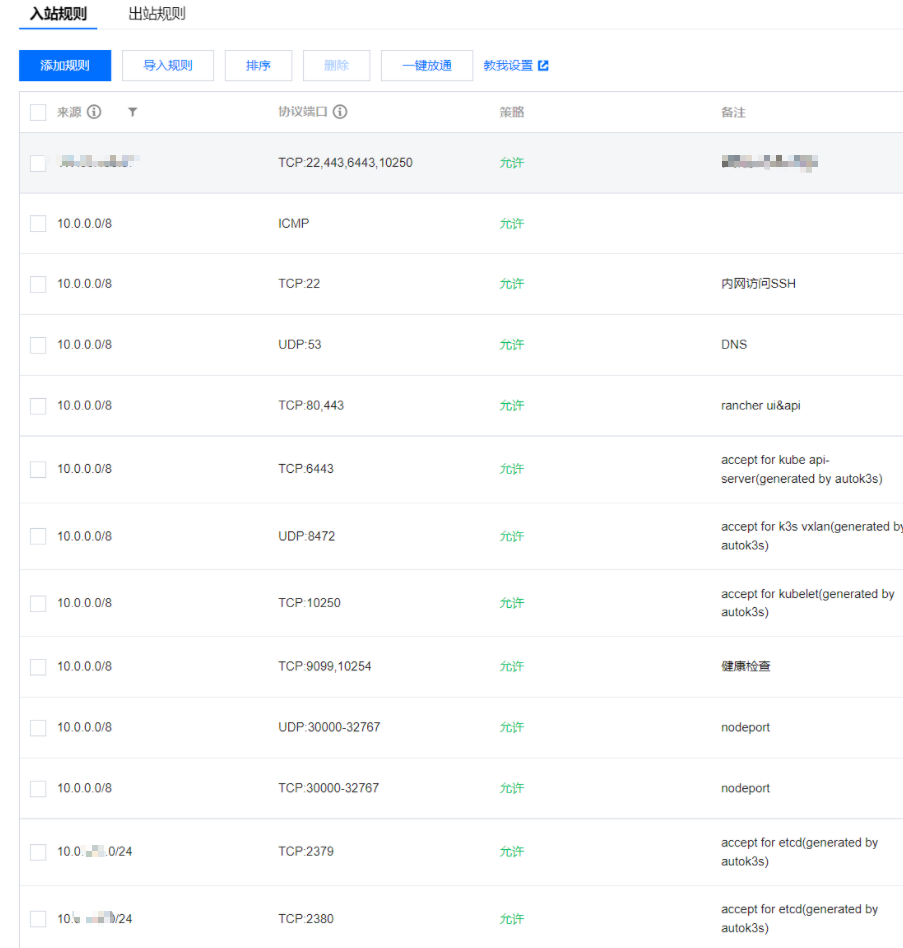Check the TCP:9099,10254 rule checkbox

coord(38,667)
